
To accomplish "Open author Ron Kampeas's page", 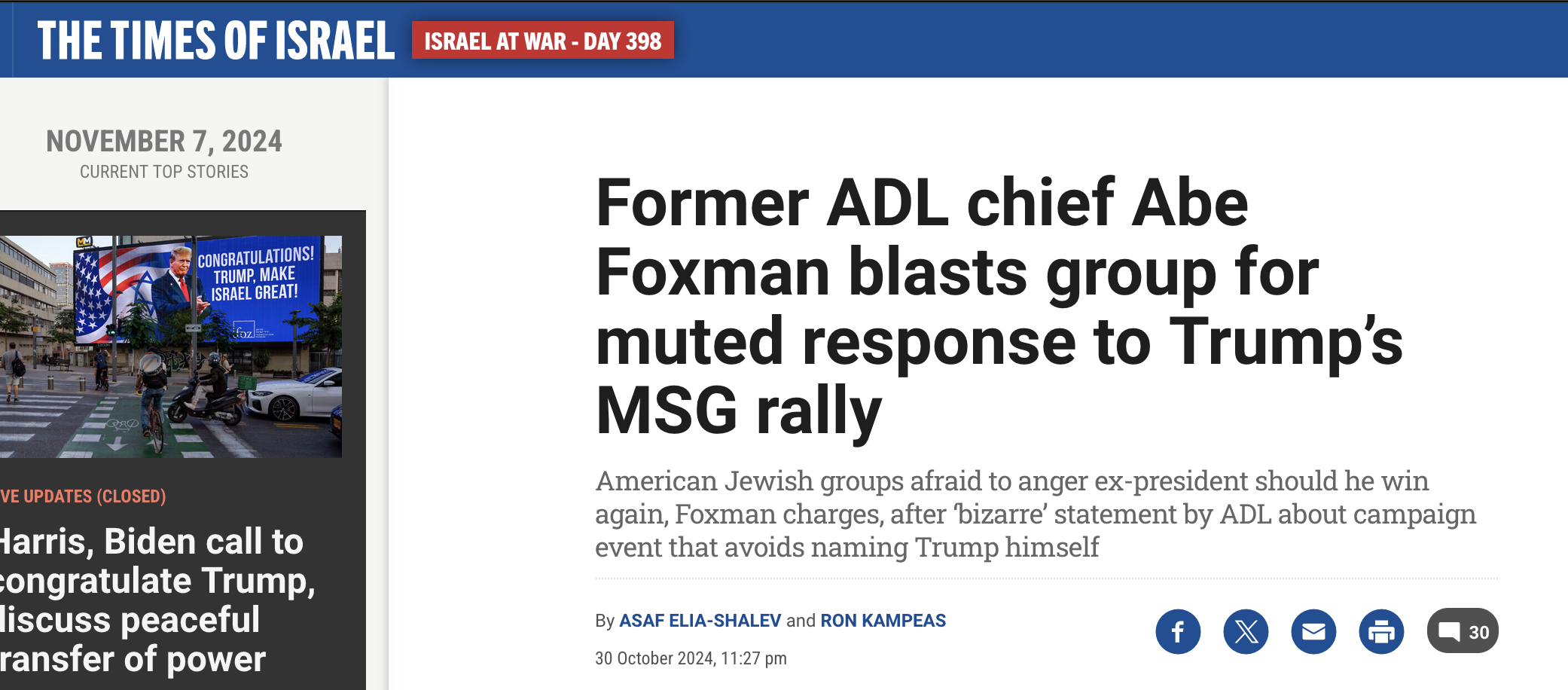I will [x=883, y=621].
